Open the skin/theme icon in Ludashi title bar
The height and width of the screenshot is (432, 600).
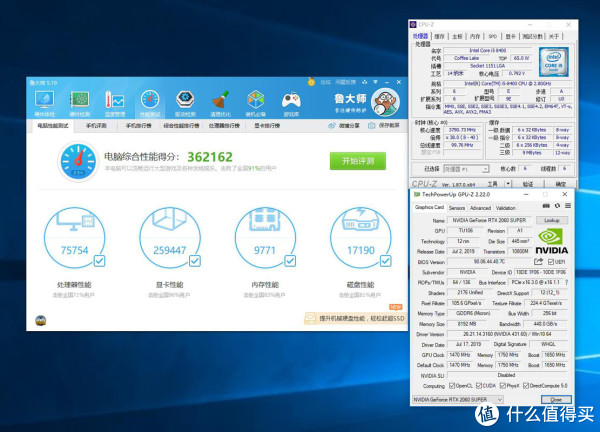point(364,82)
